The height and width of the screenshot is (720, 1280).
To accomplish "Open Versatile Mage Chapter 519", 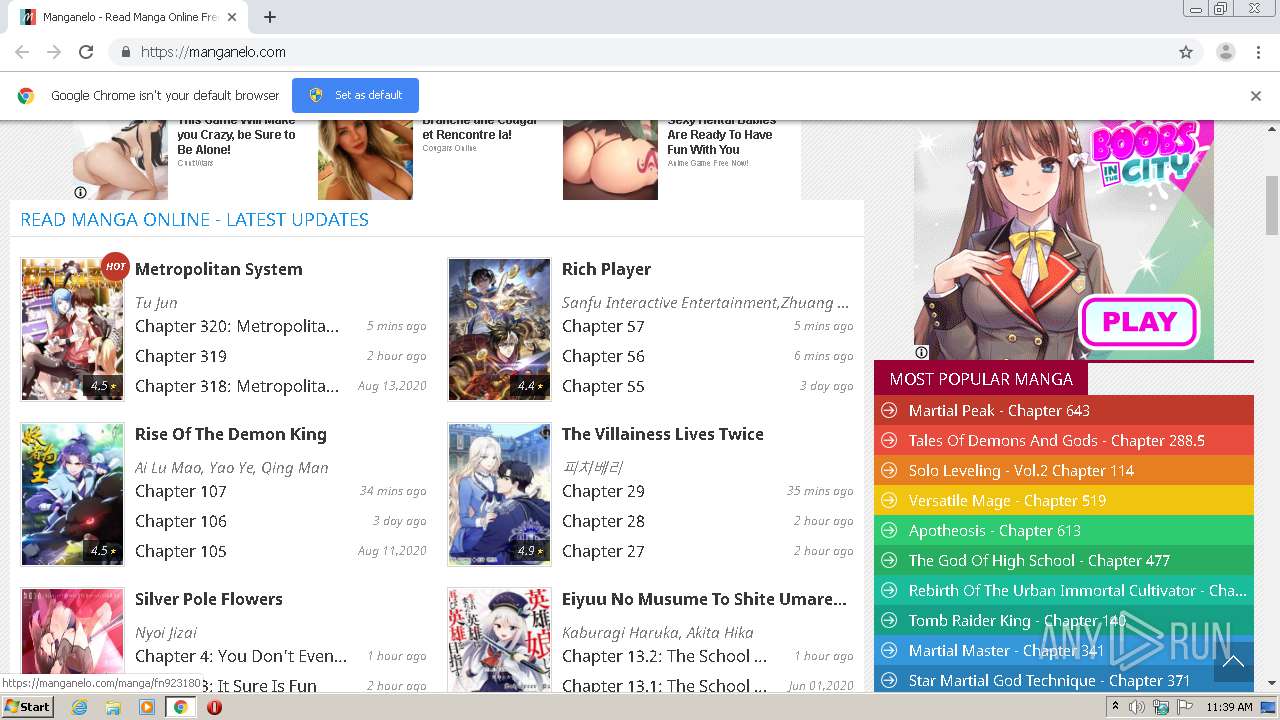I will click(x=1007, y=501).
